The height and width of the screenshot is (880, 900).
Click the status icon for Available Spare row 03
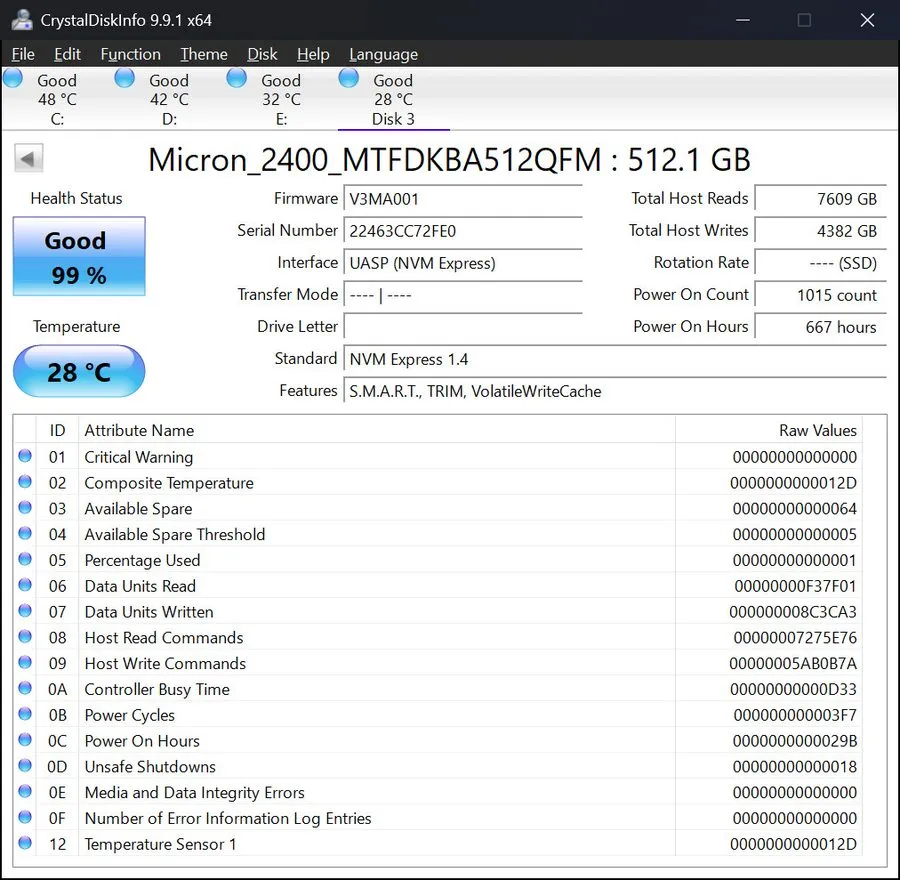[25, 507]
